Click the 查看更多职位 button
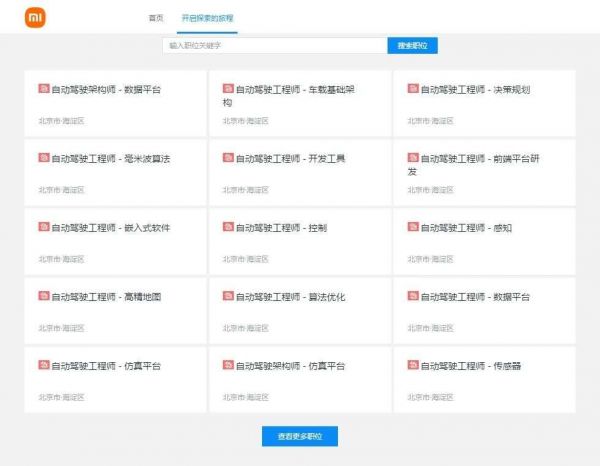The image size is (600, 466). 300,436
